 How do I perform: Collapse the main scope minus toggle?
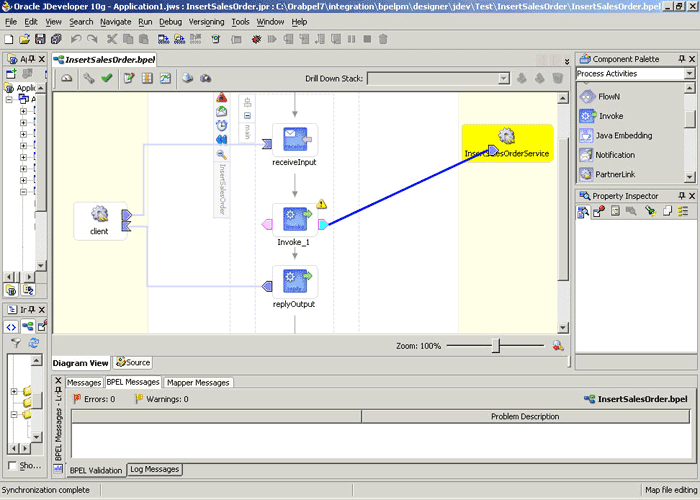(247, 116)
